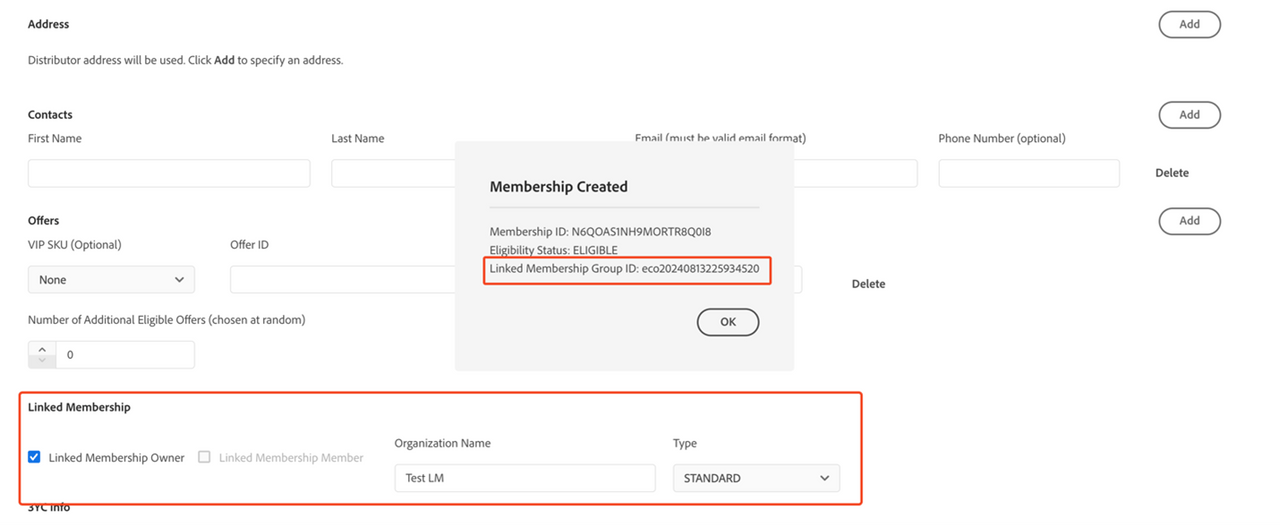Click the Add button for Address
This screenshot has width=1280, height=525.
tap(1189, 24)
